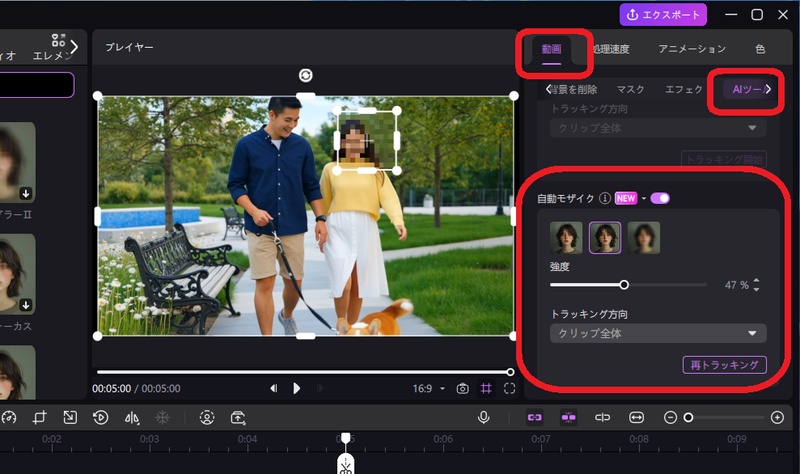Take a snapshot with camera icon

[462, 388]
